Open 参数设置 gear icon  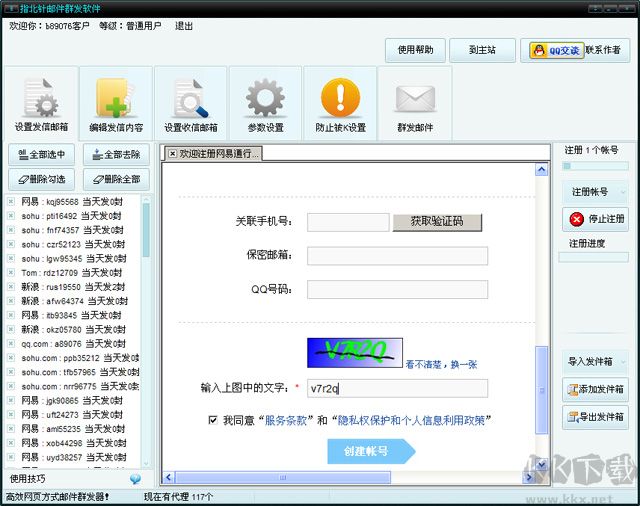(x=265, y=104)
